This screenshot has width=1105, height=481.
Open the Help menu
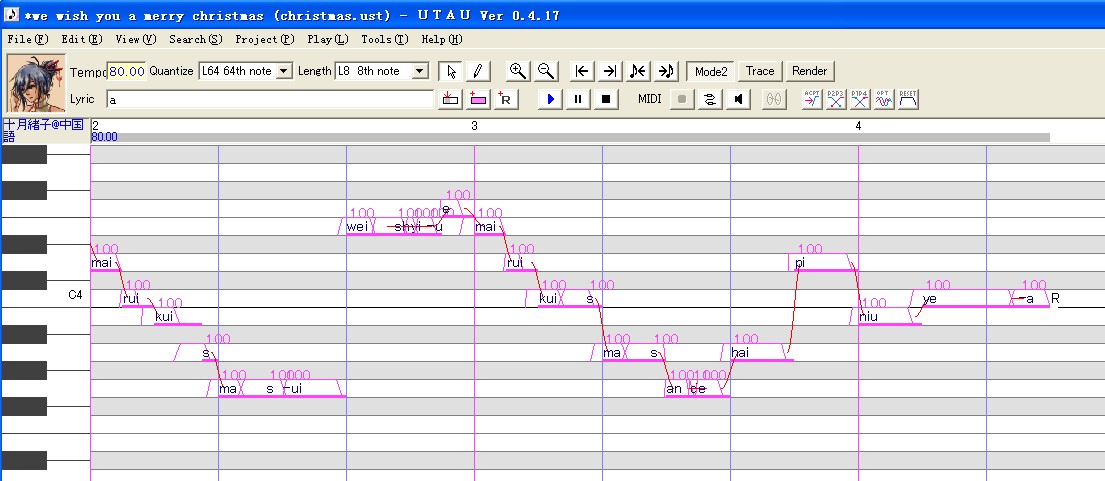[x=442, y=39]
